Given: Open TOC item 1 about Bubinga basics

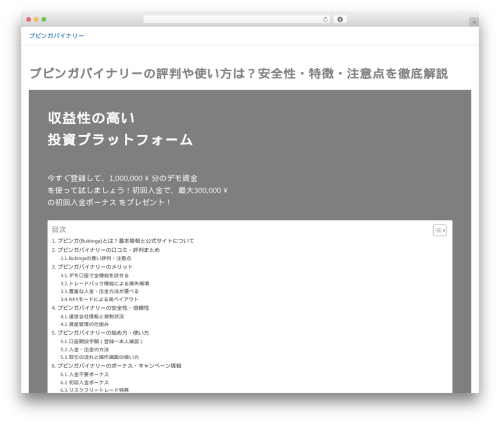Looking at the screenshot, I should (x=123, y=241).
